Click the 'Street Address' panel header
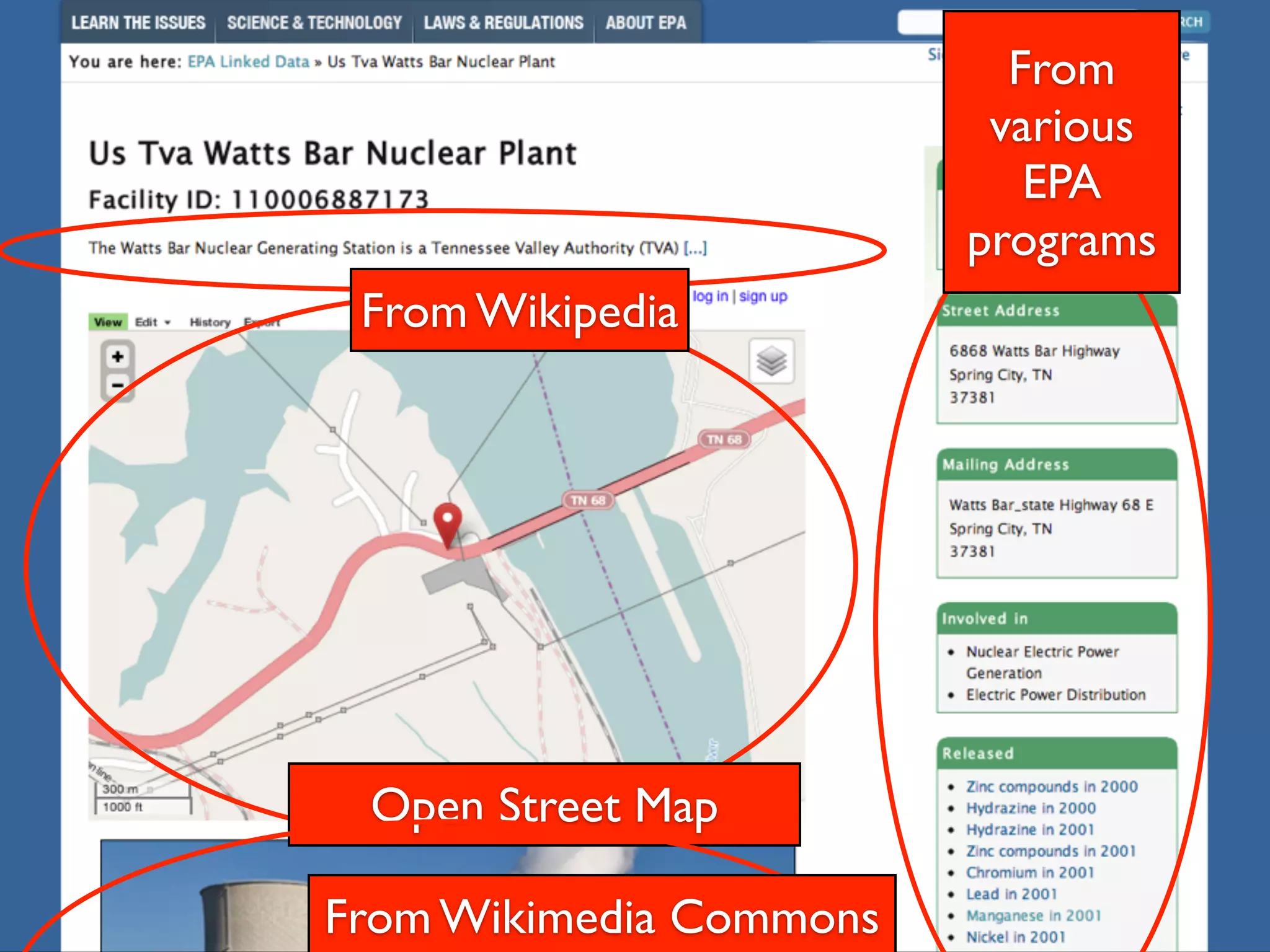The width and height of the screenshot is (1270, 952). [1057, 311]
